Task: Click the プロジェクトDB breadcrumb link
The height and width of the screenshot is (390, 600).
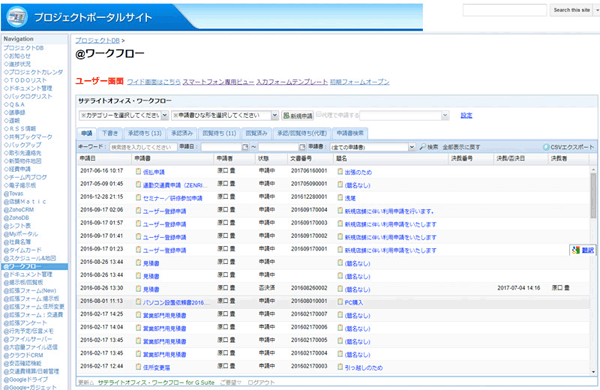Action: pyautogui.click(x=97, y=40)
